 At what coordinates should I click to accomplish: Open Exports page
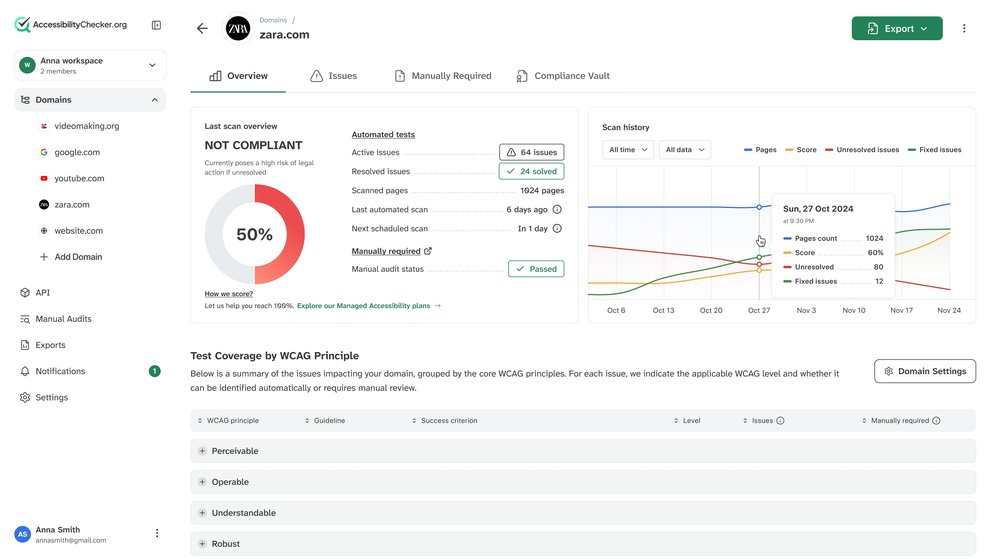click(x=50, y=344)
